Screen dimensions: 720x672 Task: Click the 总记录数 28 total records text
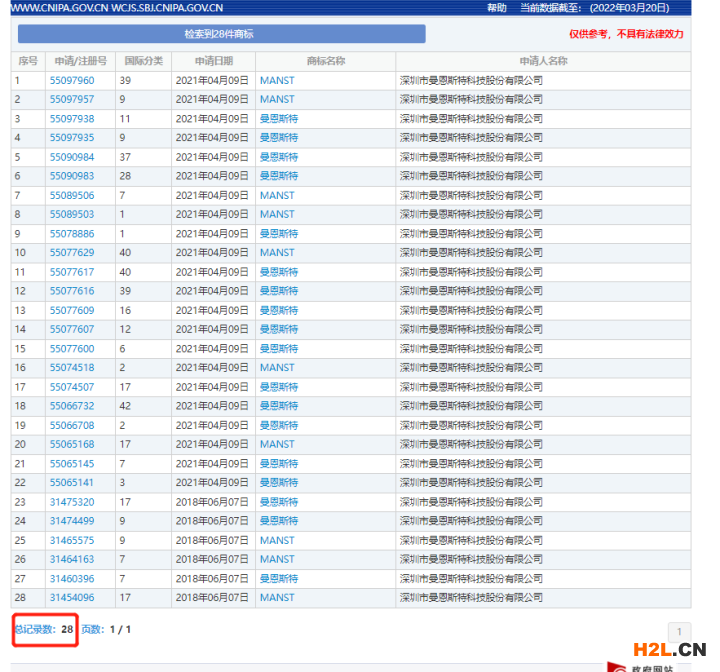pos(44,629)
